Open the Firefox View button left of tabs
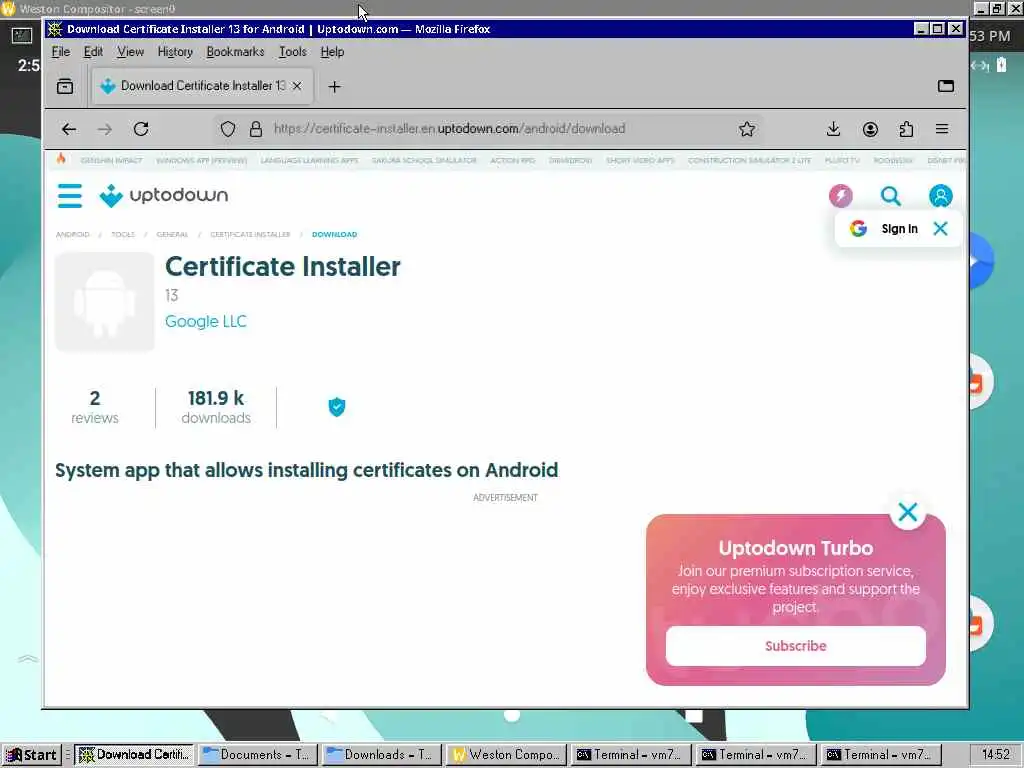Image resolution: width=1024 pixels, height=768 pixels. coord(65,86)
